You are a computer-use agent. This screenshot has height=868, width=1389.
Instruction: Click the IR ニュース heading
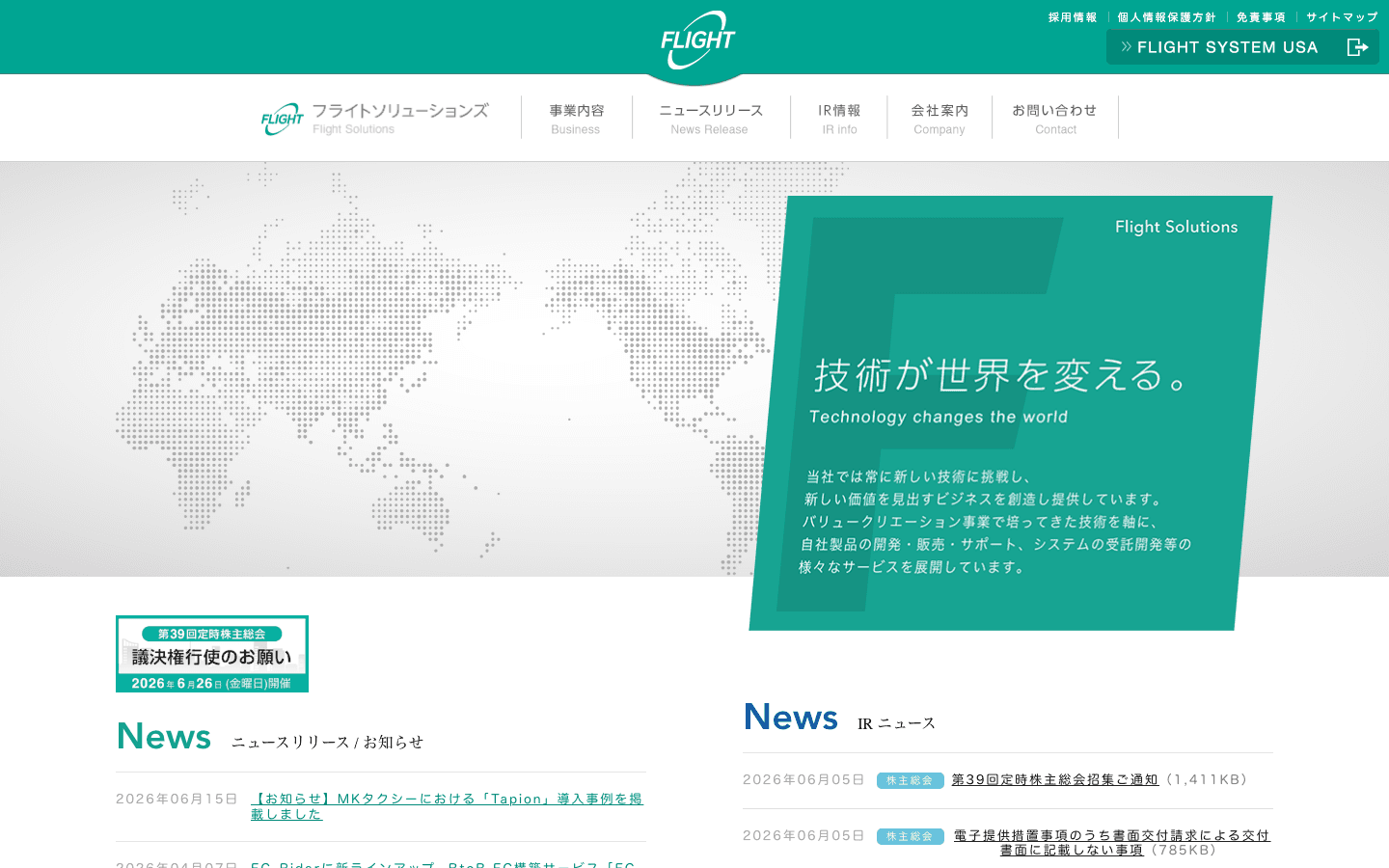pyautogui.click(x=896, y=723)
